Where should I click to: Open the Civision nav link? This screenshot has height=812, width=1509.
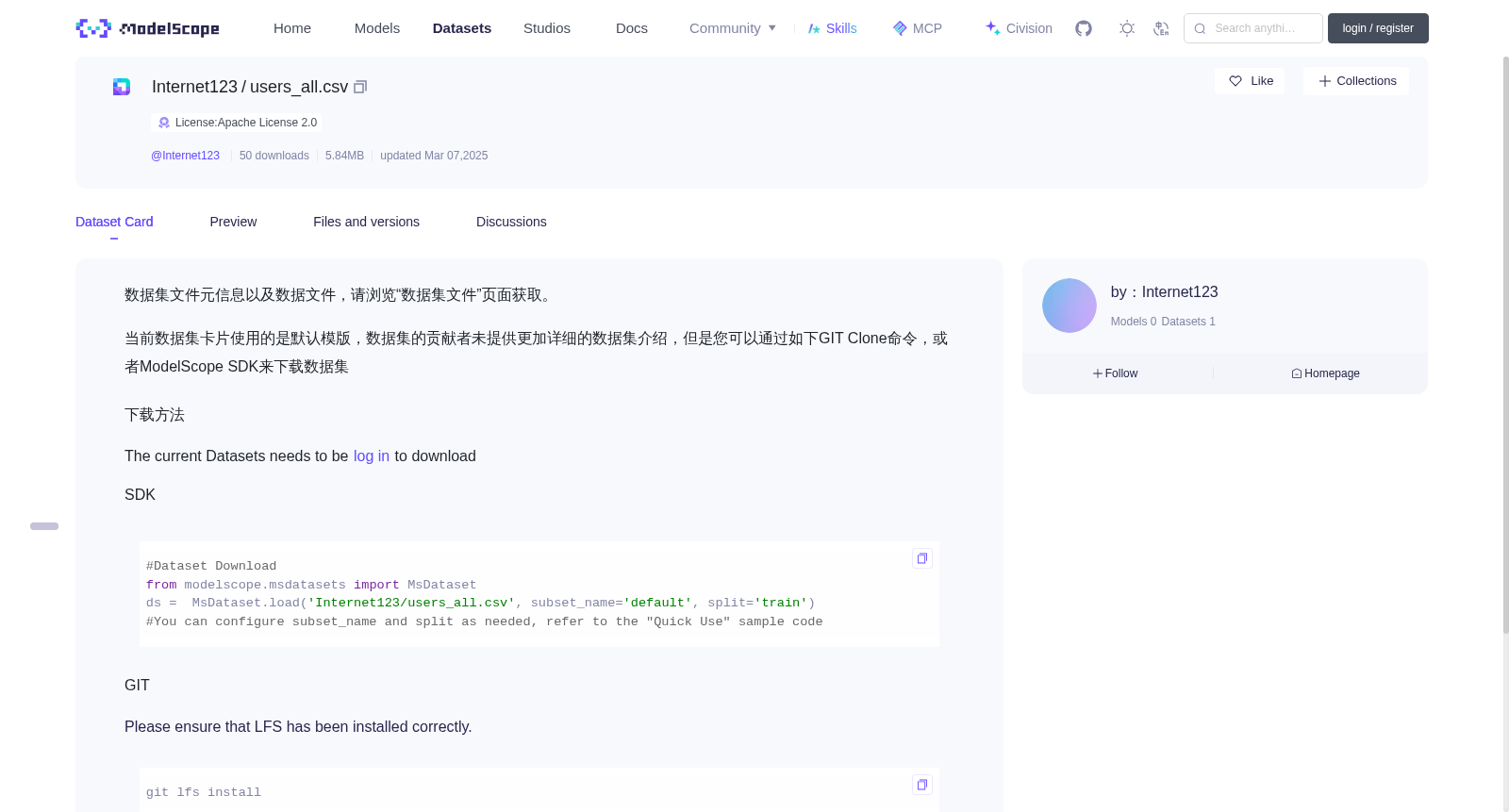pos(1019,28)
